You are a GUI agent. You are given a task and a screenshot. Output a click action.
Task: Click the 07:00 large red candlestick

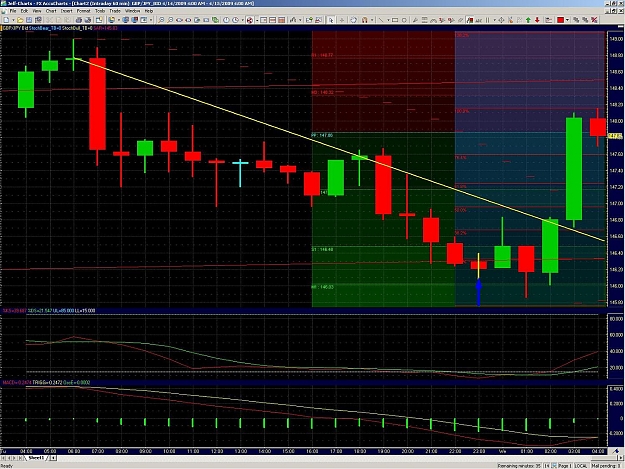97,104
